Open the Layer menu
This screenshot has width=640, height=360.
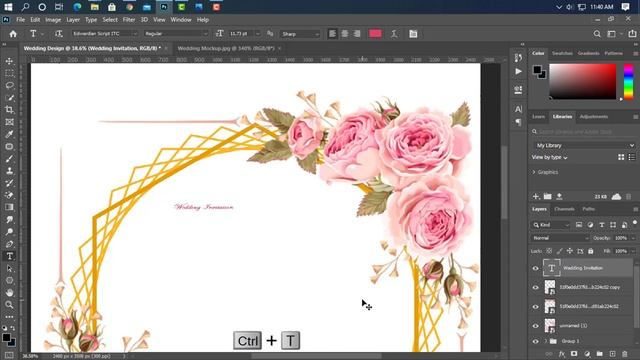[x=73, y=20]
